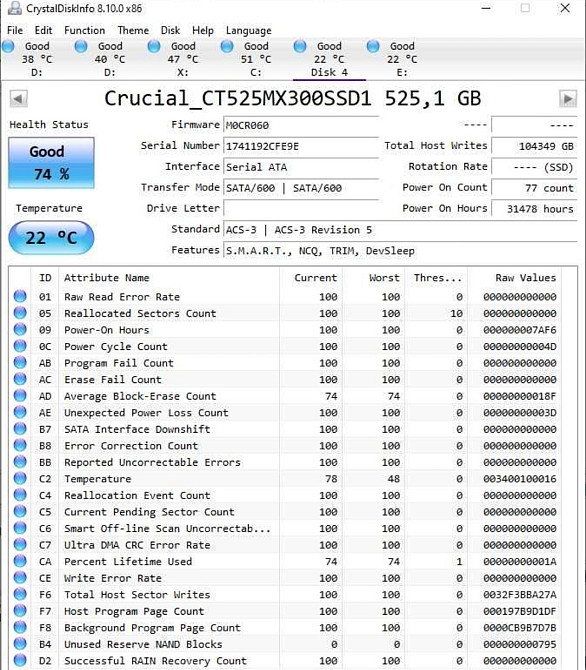Viewport: 586px width, 670px height.
Task: Click status orb for Average Block-Erase Count
Action: pyautogui.click(x=20, y=396)
